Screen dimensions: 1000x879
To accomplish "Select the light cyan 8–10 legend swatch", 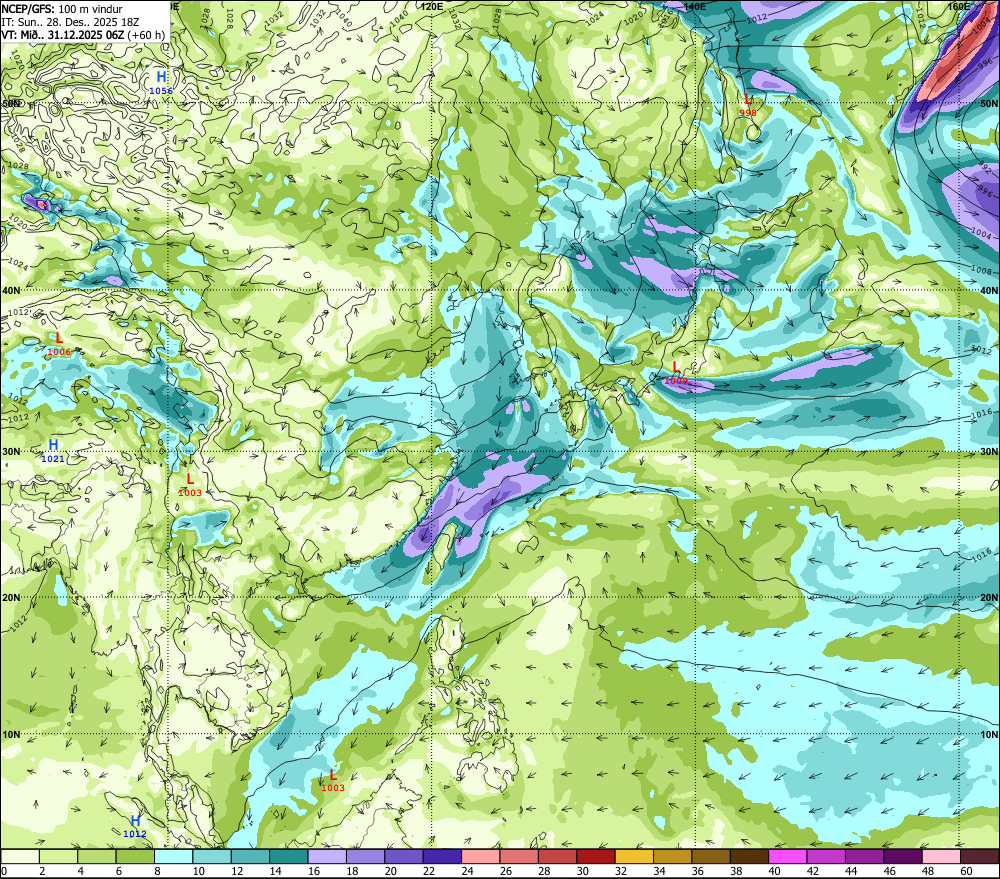I will click(x=173, y=856).
